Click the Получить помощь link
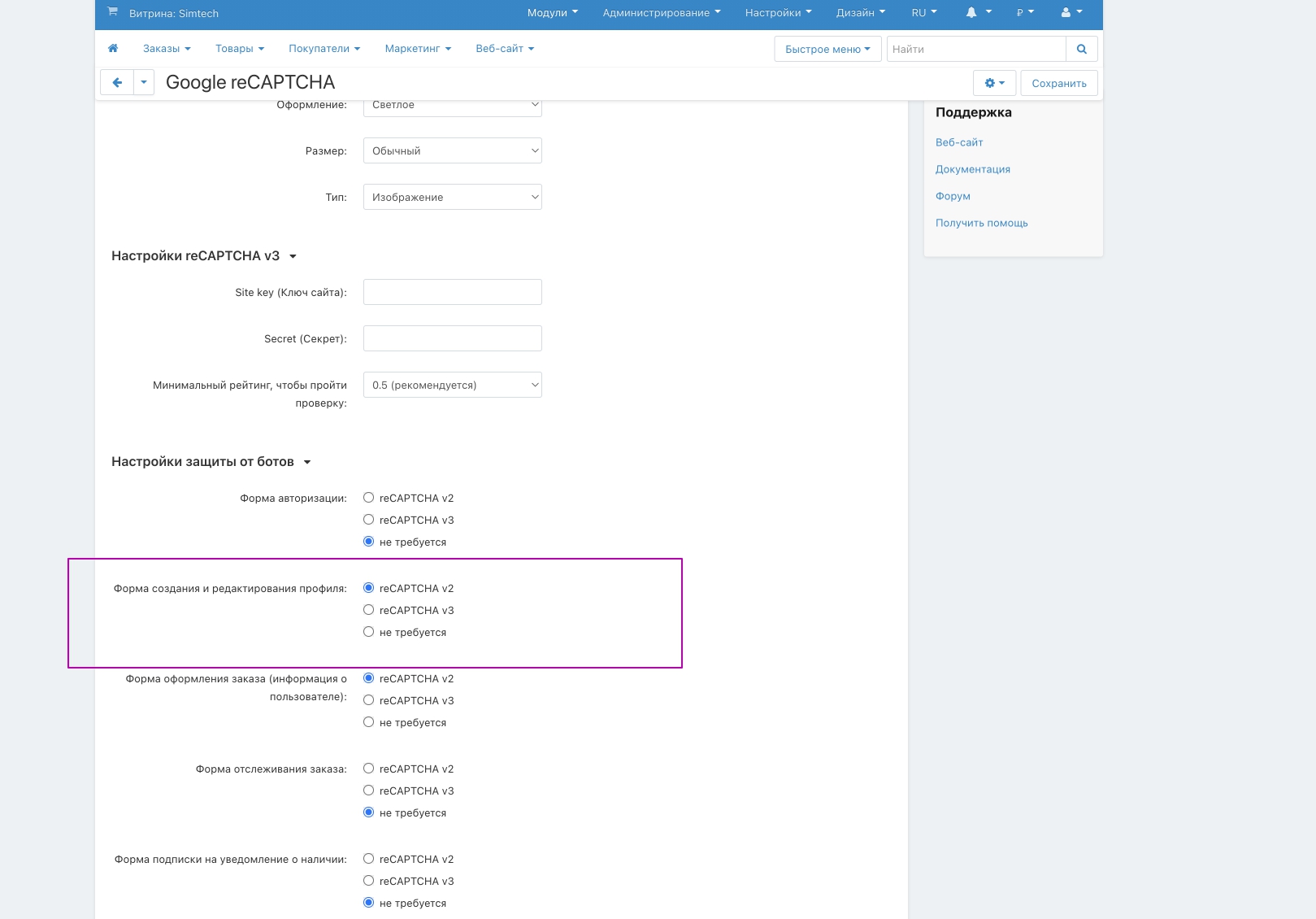1316x919 pixels. (x=982, y=223)
